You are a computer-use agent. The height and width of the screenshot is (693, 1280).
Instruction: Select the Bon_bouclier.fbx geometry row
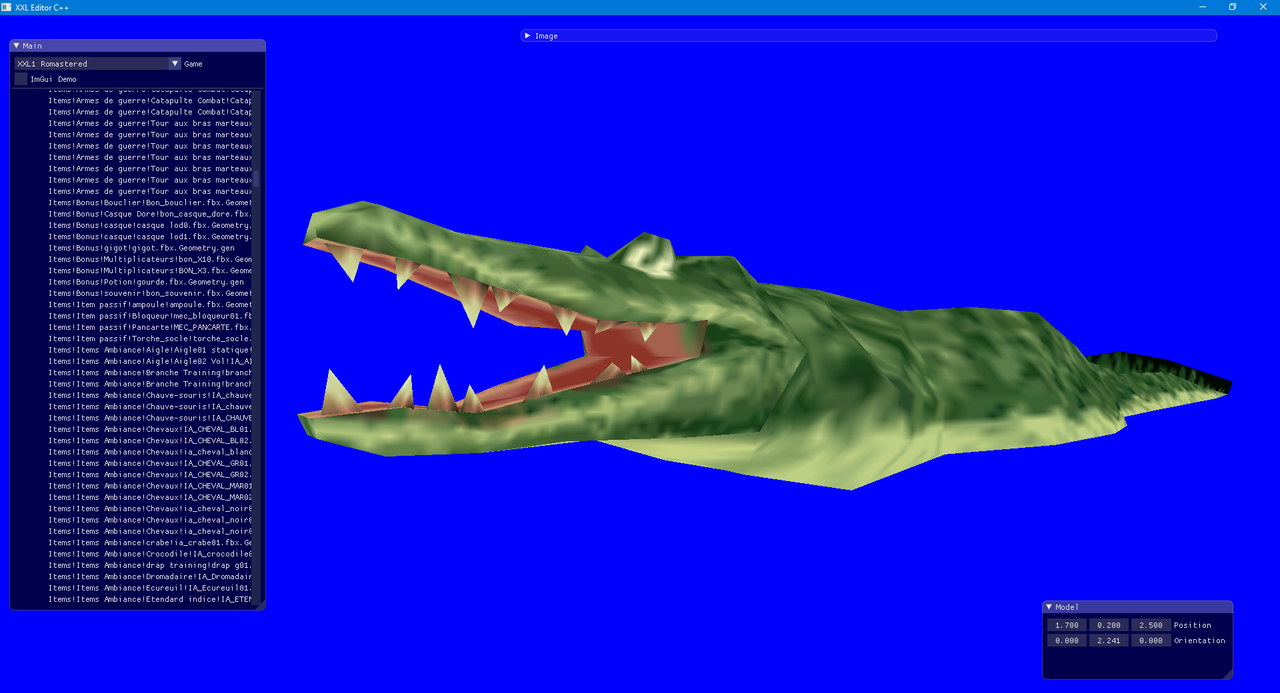click(150, 203)
